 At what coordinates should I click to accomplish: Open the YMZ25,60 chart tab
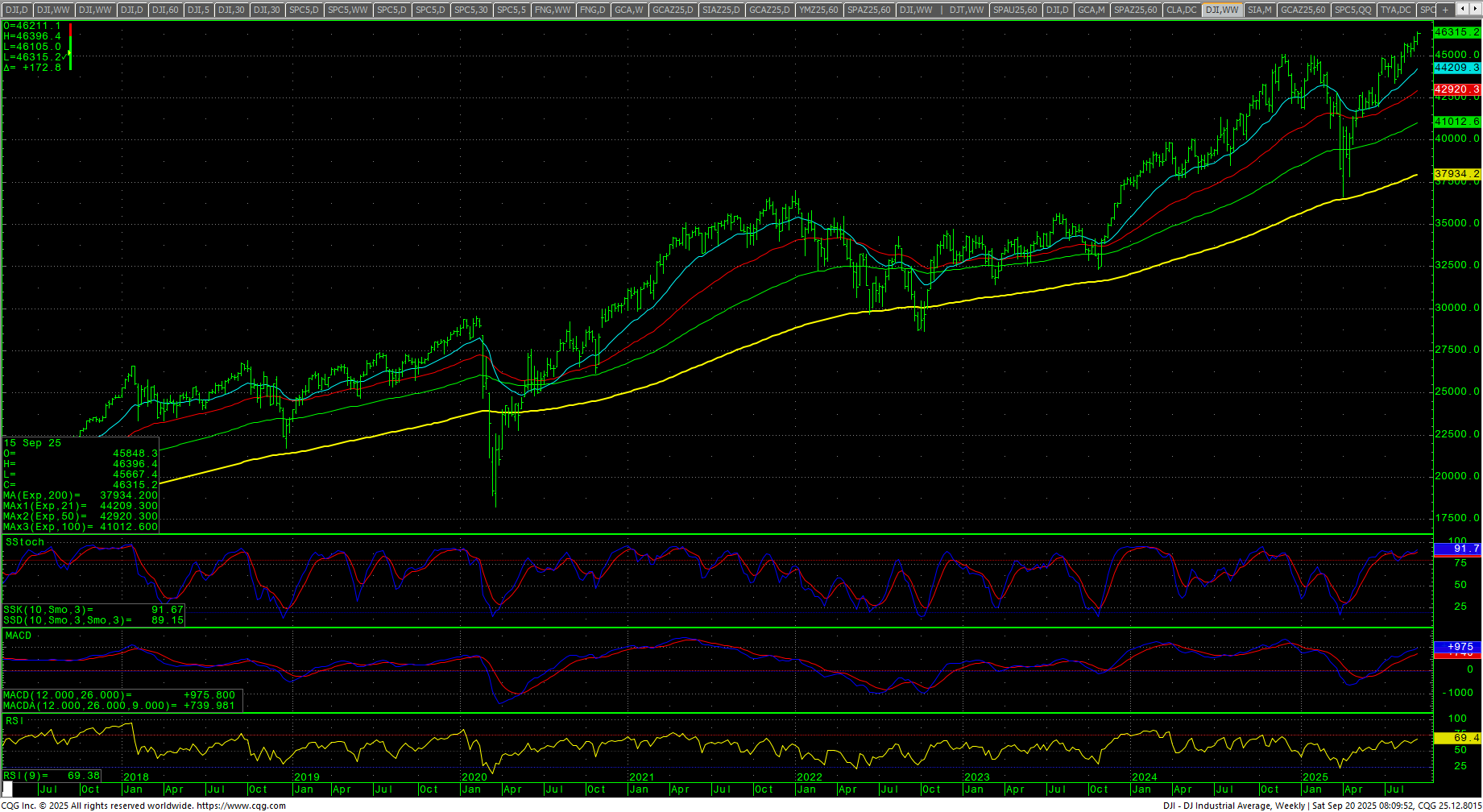(818, 10)
